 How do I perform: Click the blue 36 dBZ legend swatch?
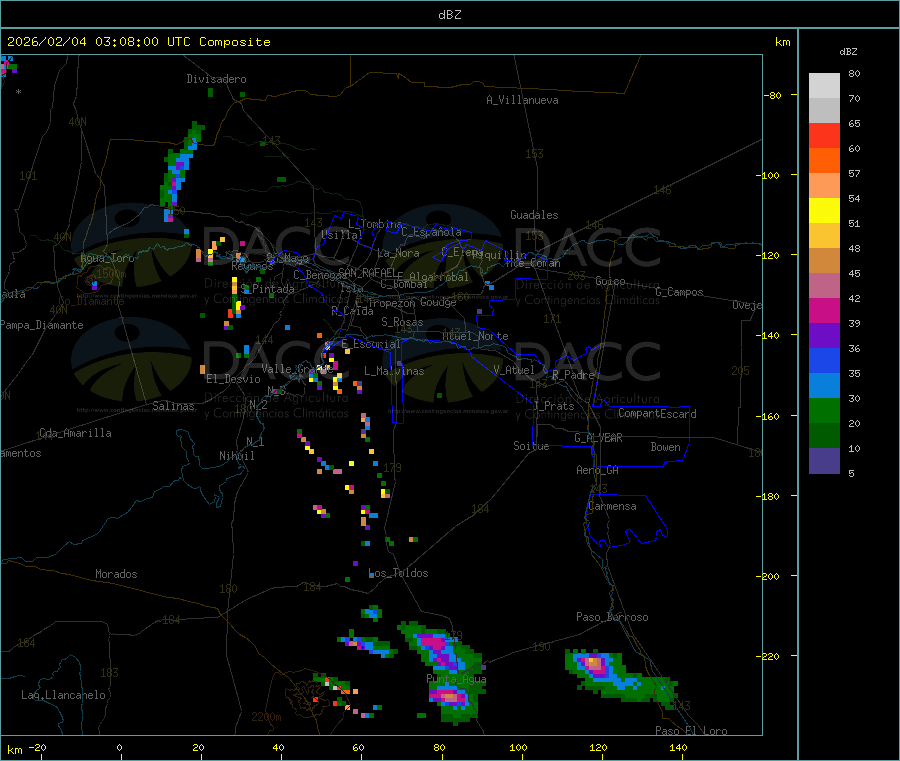tap(824, 360)
